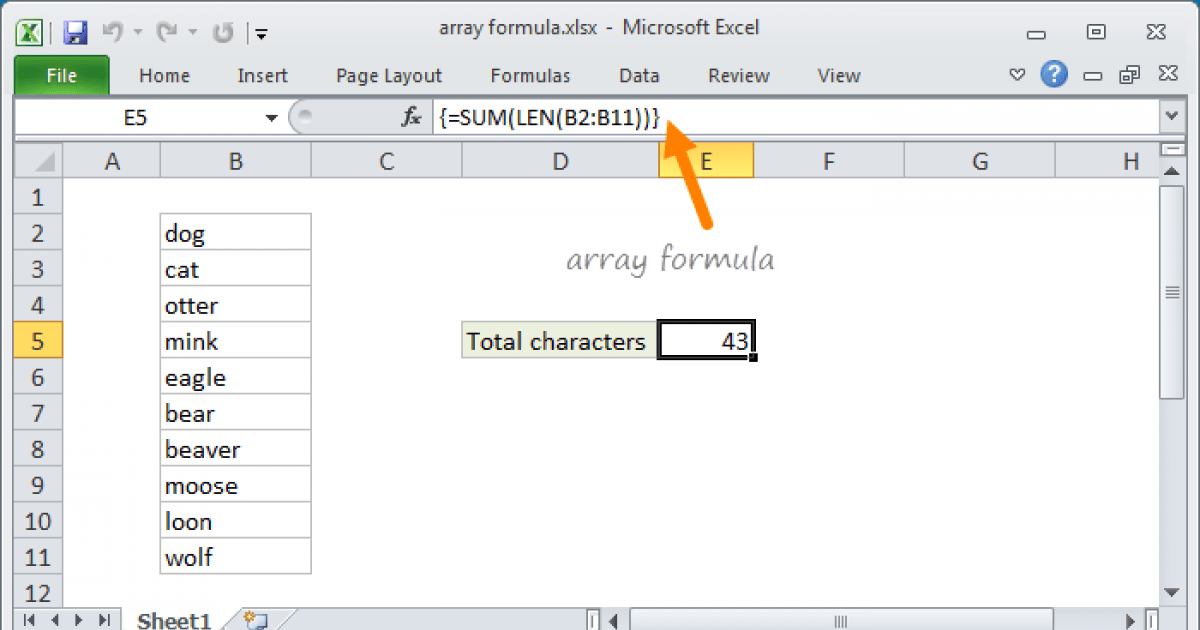The image size is (1200, 630).
Task: Open the Customize Quick Access Toolbar dropdown
Action: point(261,33)
